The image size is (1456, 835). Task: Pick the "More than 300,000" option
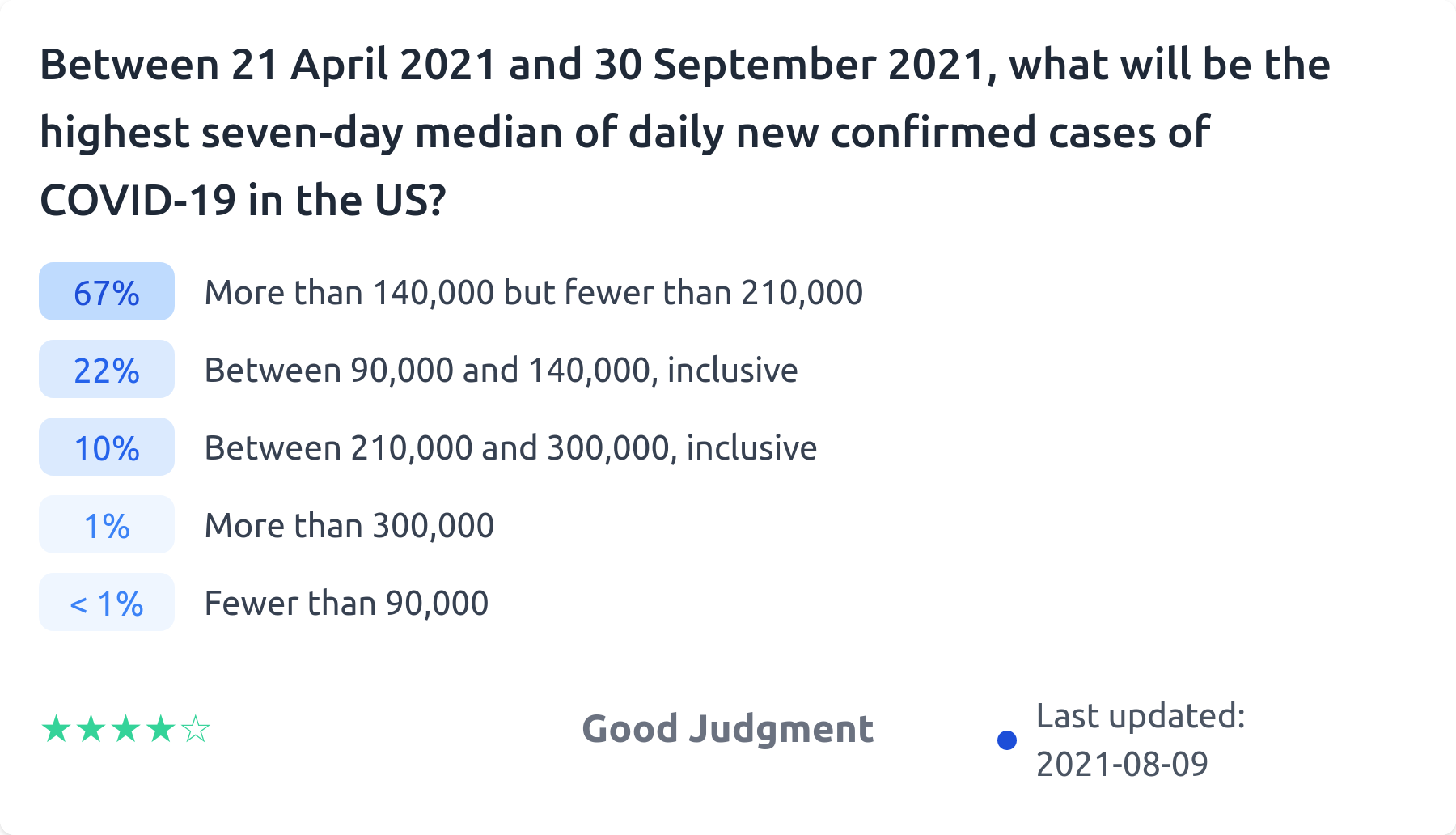coord(349,526)
